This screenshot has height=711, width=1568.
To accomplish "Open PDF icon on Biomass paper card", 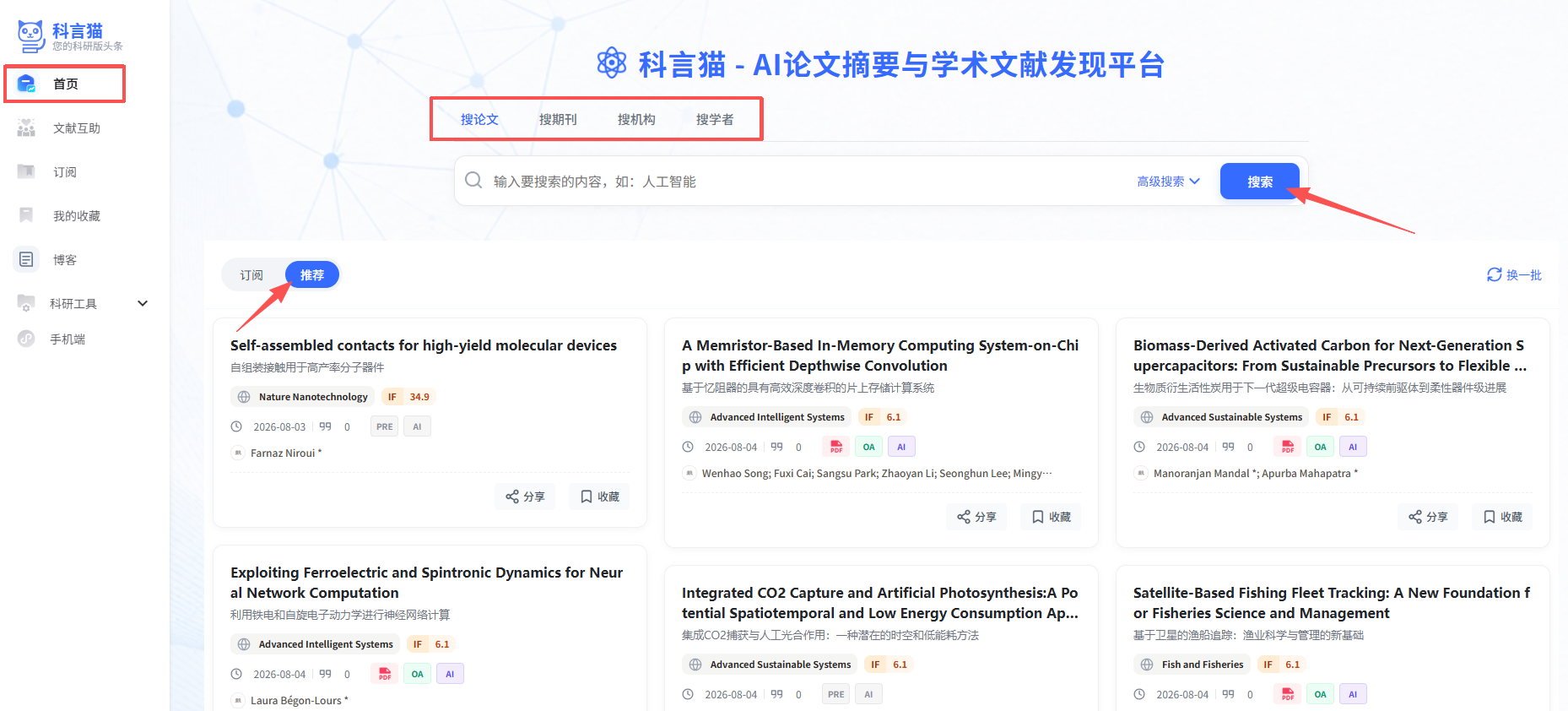I will [1288, 447].
